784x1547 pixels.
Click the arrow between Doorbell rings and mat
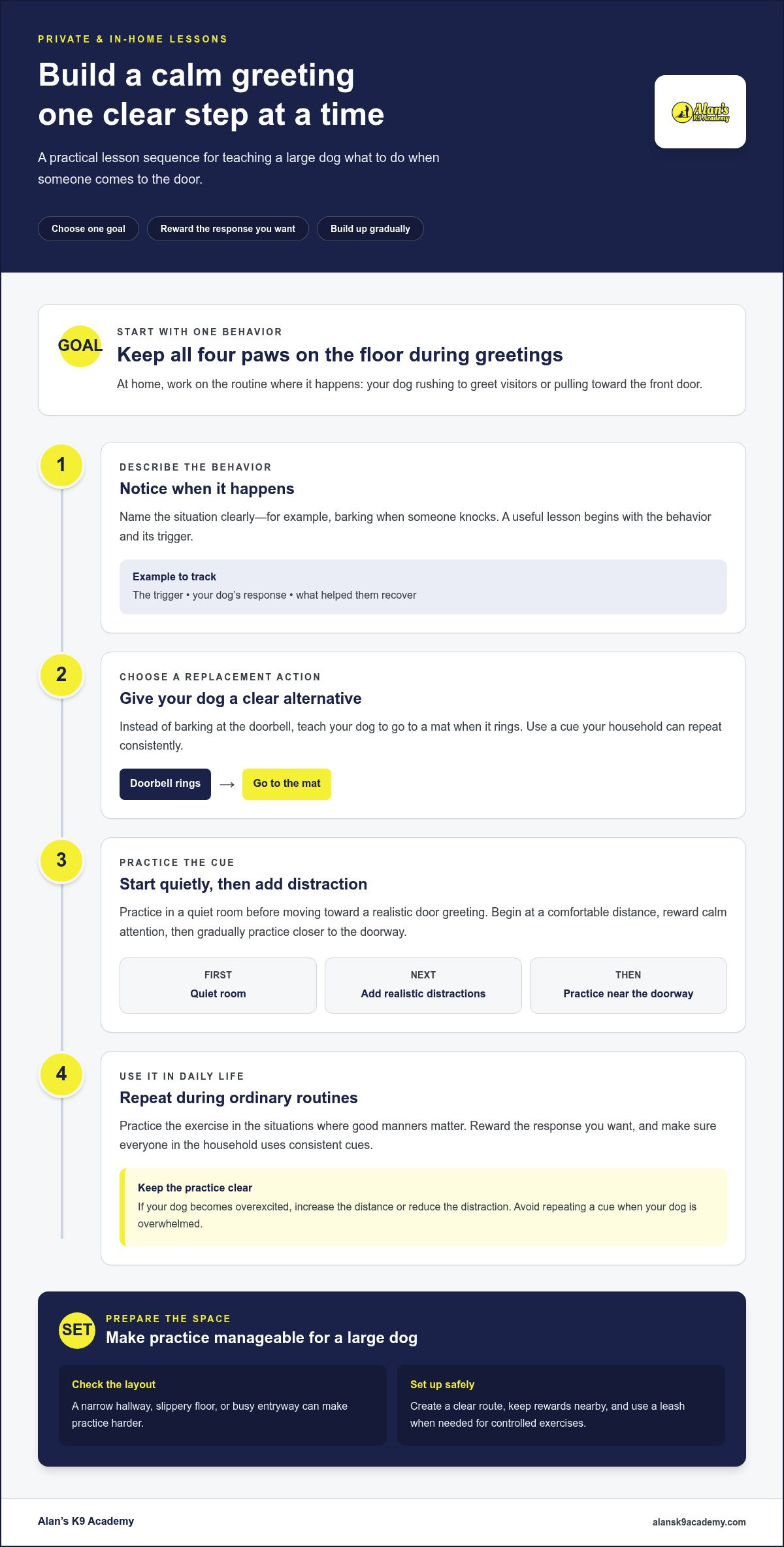(227, 784)
